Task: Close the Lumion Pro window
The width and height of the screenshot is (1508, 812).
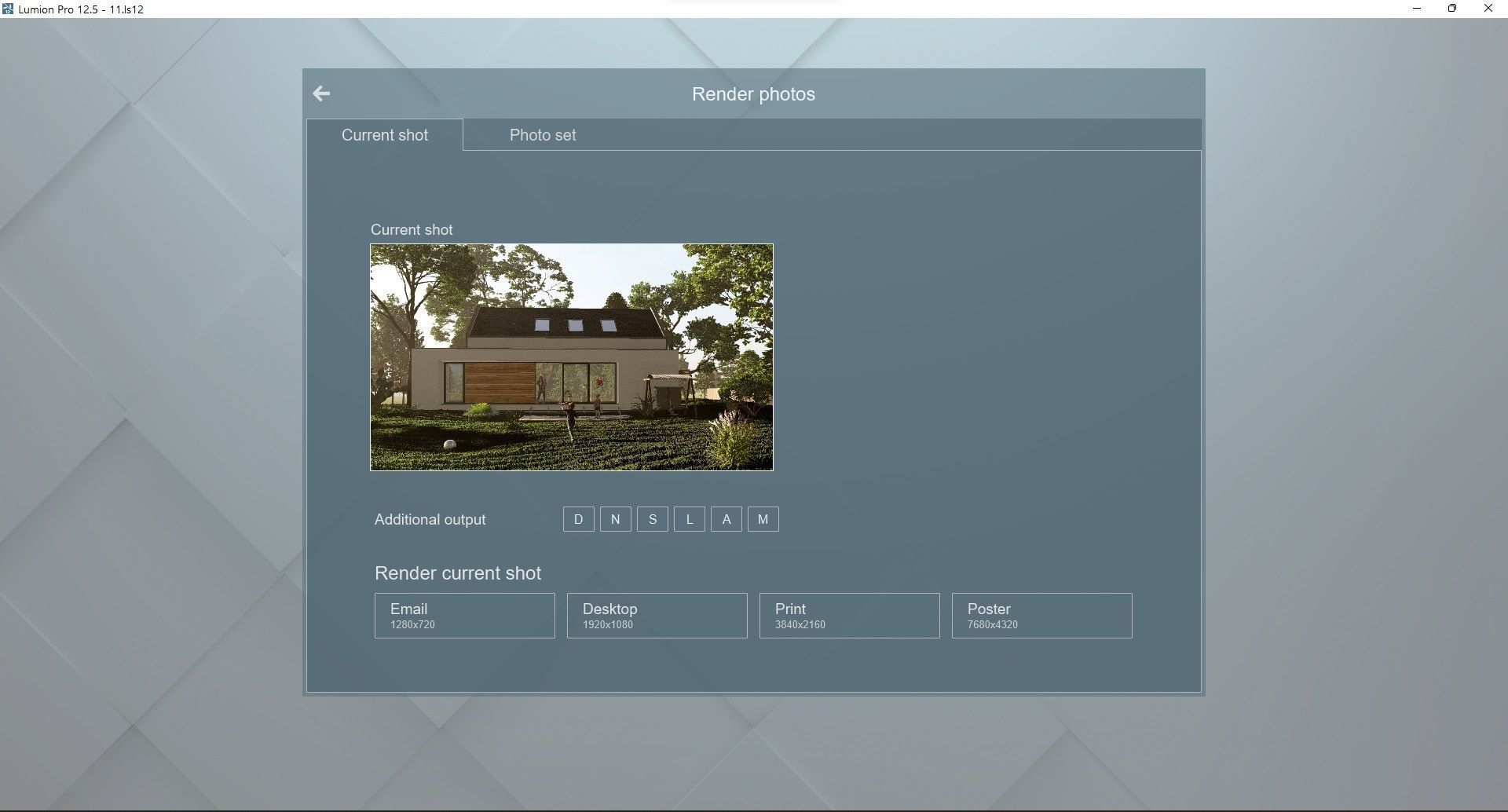Action: (x=1488, y=9)
